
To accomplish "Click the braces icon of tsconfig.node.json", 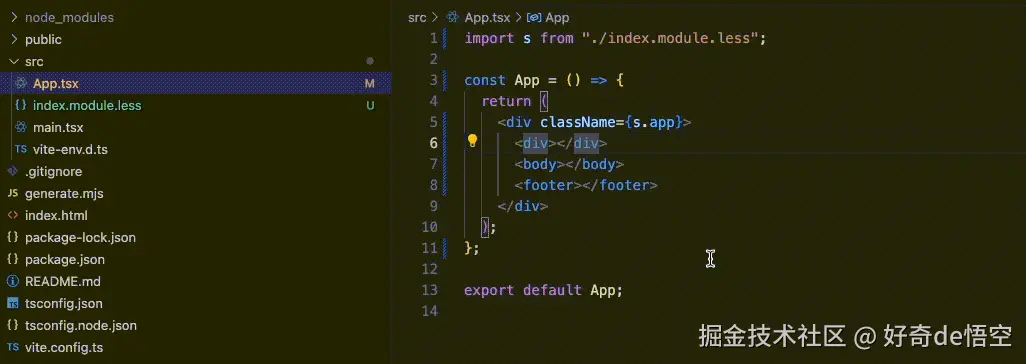I will point(12,325).
